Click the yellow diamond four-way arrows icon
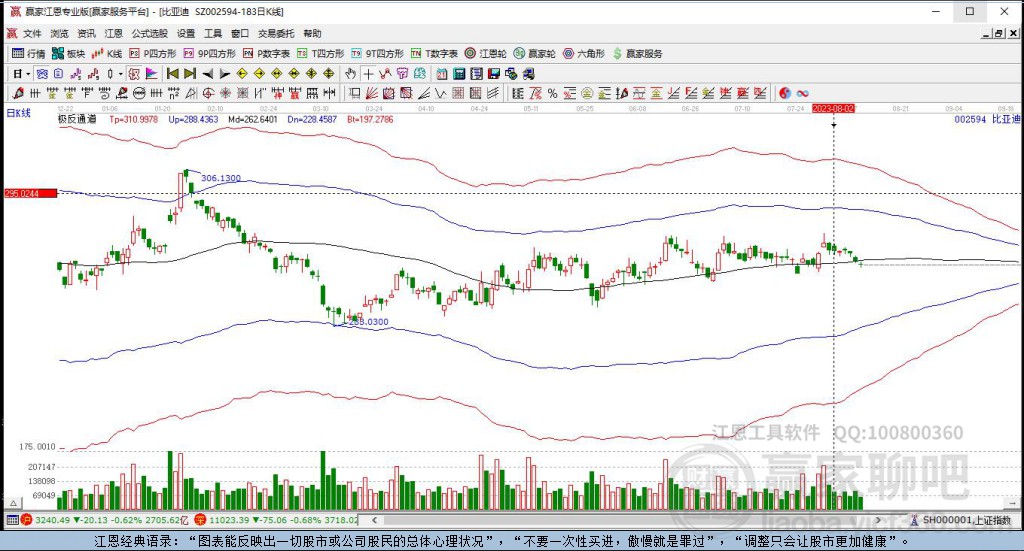 328,74
